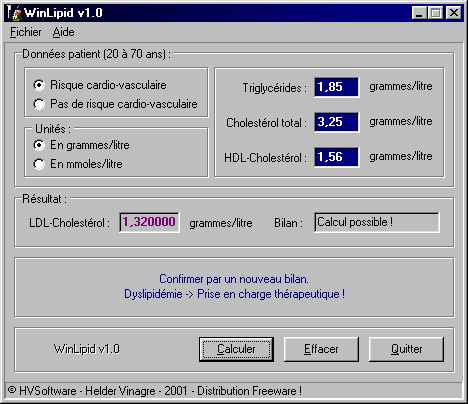Open the Aide menu
The width and height of the screenshot is (468, 404).
[63, 32]
